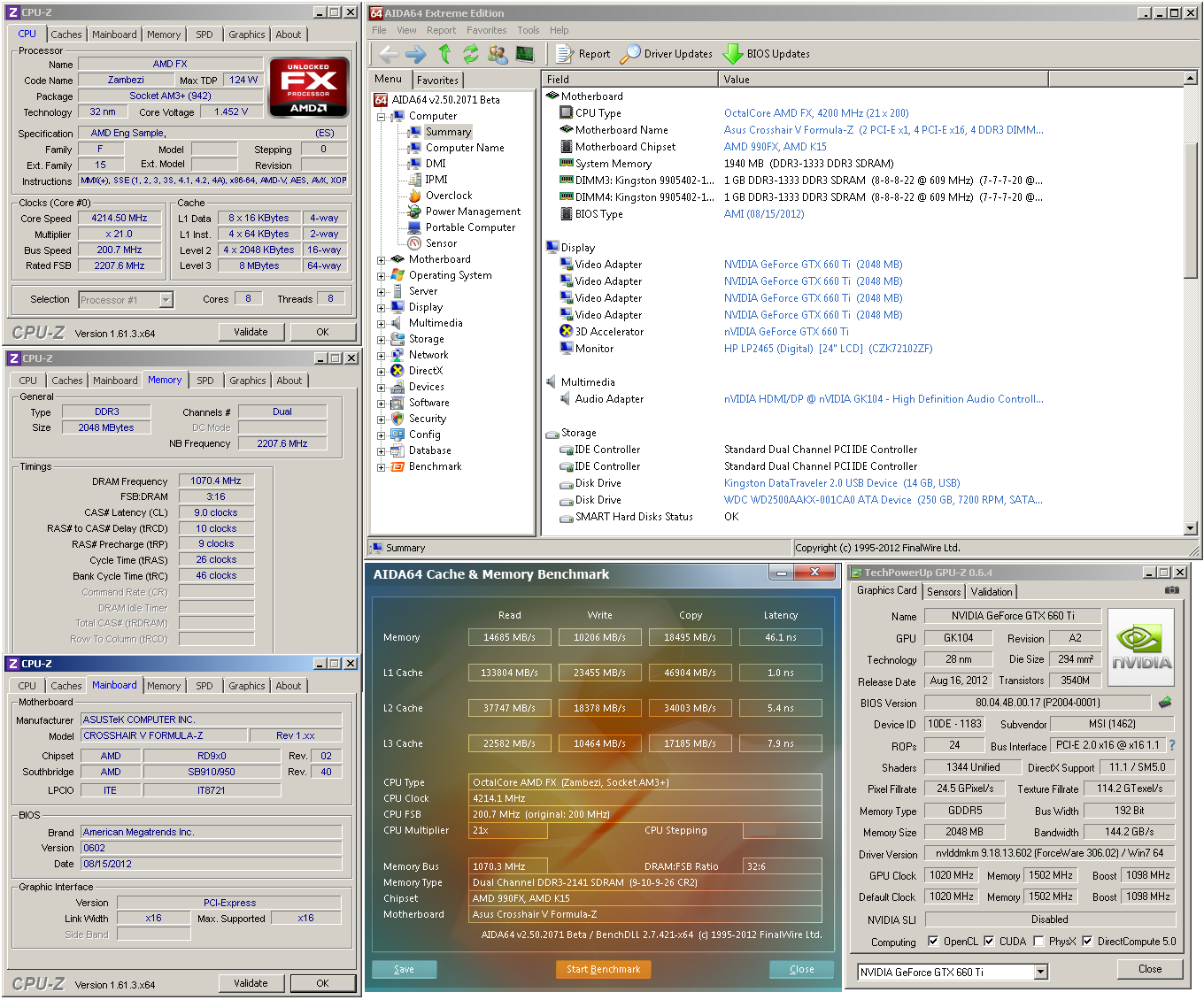
Task: Select the Overclock icon in AIDA64 tree
Action: click(413, 196)
